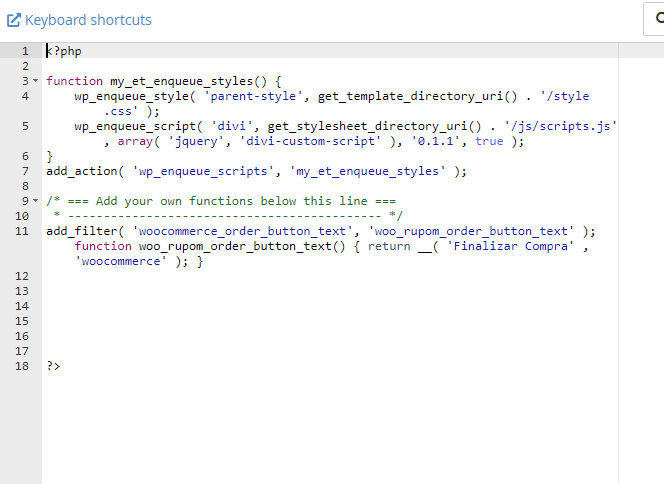Screen dimensions: 664x484
Task: Place cursor on the <?php opening tag
Action: tap(64, 51)
